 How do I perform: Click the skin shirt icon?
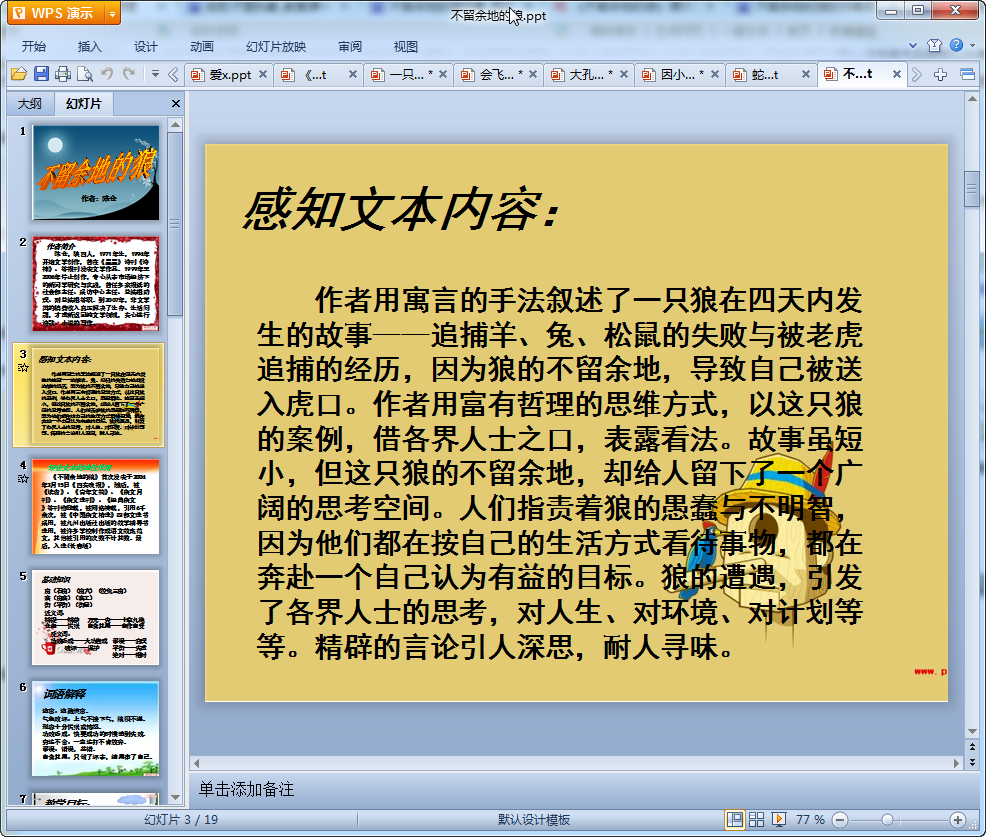click(x=934, y=45)
